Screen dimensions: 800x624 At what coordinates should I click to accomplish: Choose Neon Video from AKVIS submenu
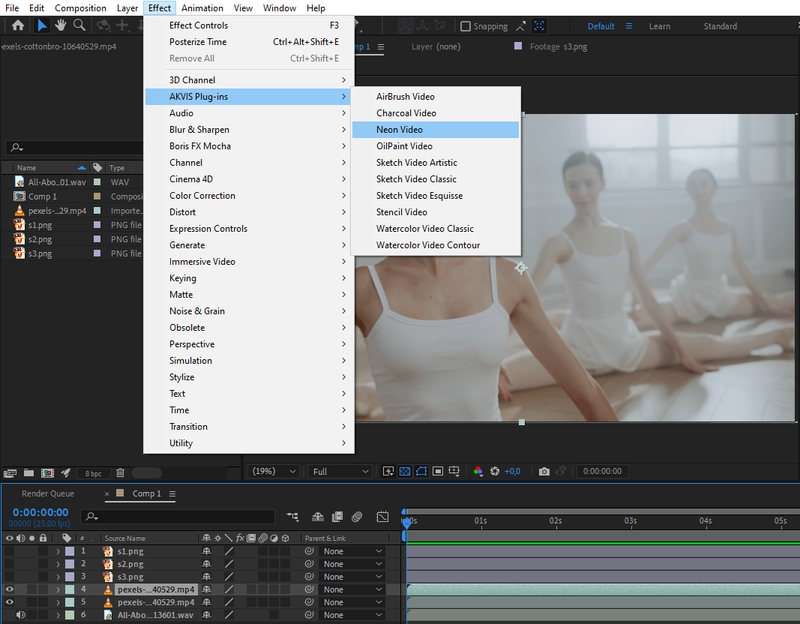click(x=436, y=130)
